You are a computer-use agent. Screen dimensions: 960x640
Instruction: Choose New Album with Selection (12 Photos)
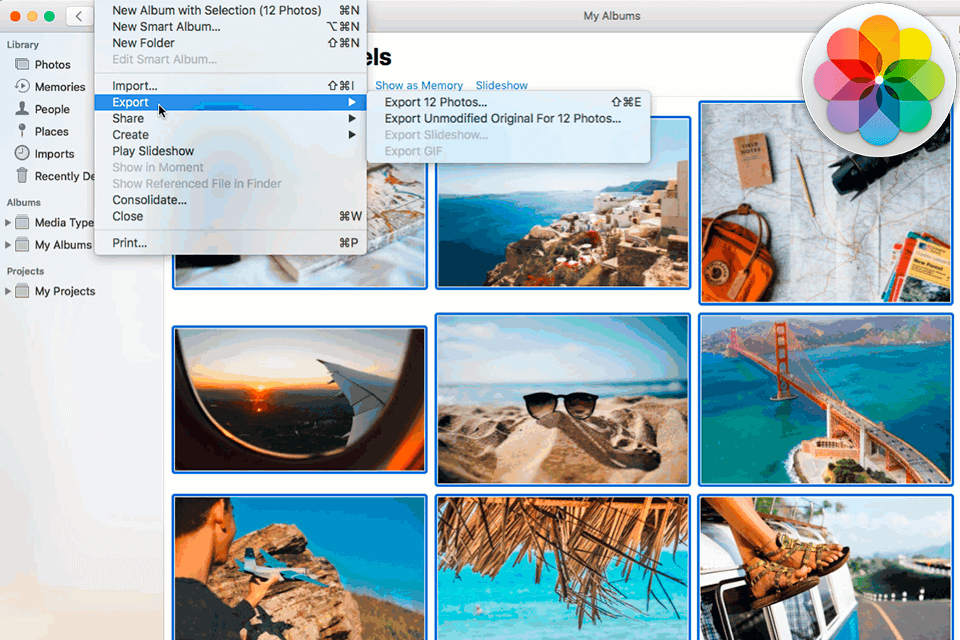click(x=231, y=10)
